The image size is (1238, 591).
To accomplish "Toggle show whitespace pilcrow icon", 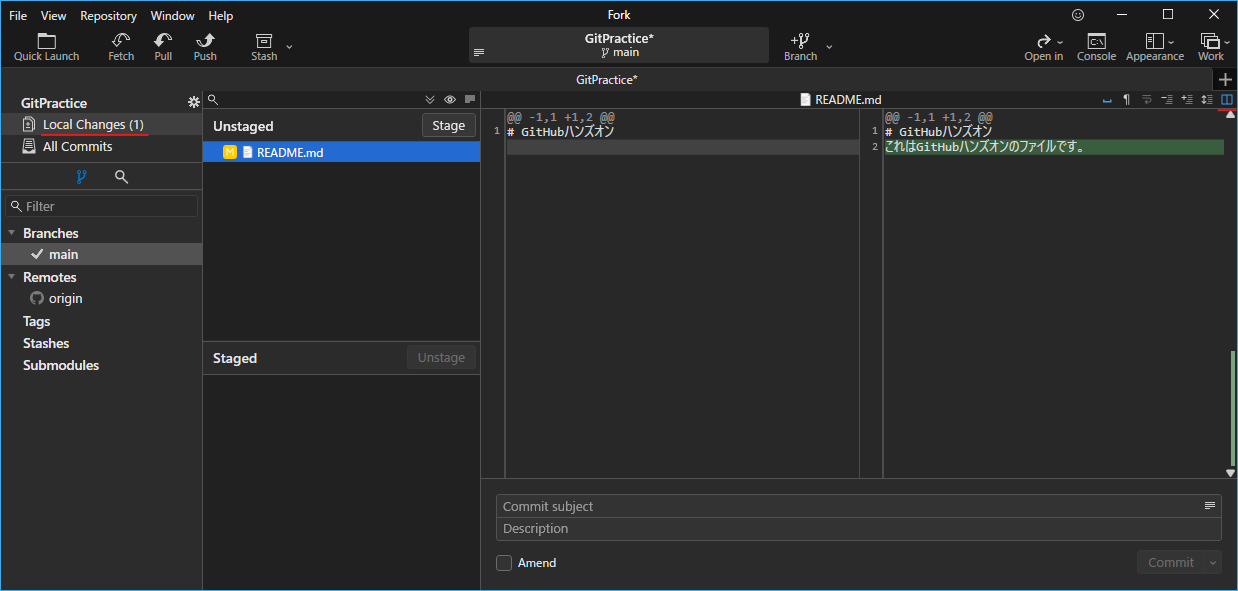I will pos(1126,99).
